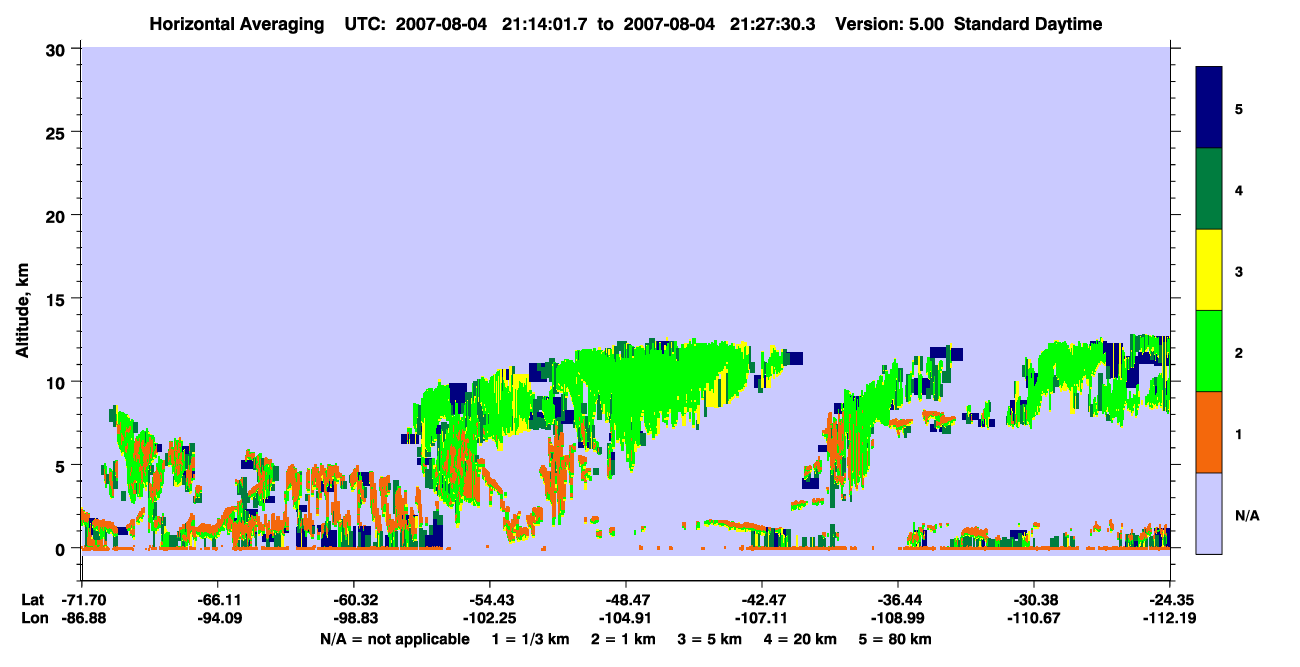Screen dimensions: 1300x667
Task: Click latitude value -54.43
Action: [x=490, y=599]
